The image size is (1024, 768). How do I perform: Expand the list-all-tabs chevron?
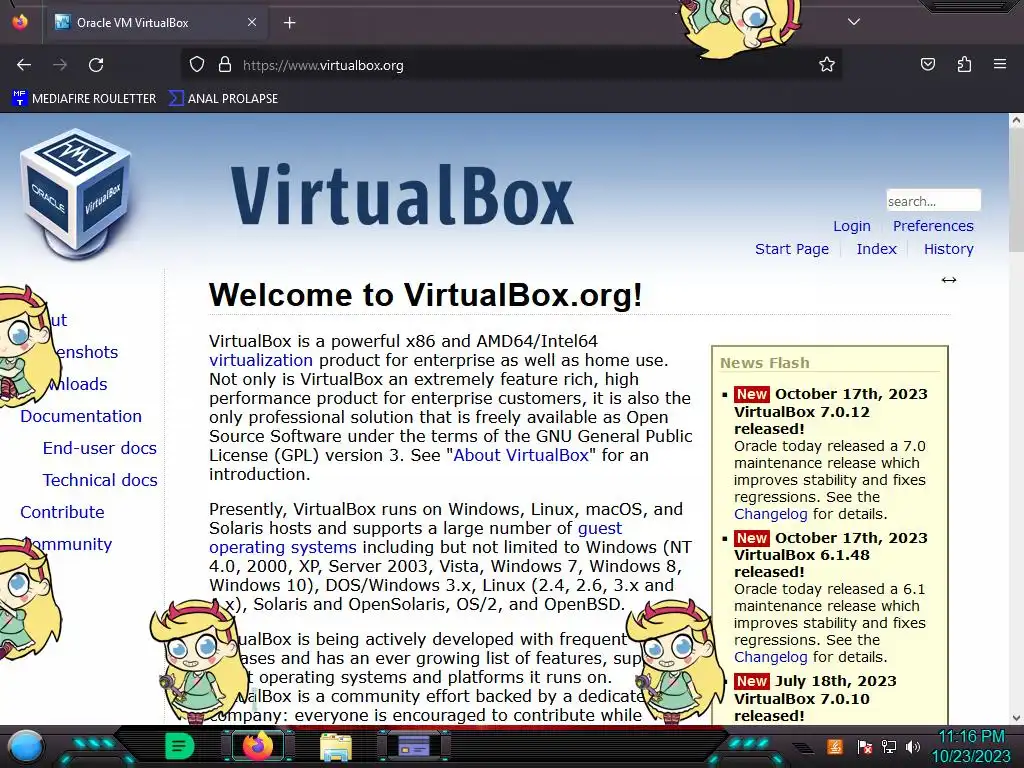tap(854, 22)
